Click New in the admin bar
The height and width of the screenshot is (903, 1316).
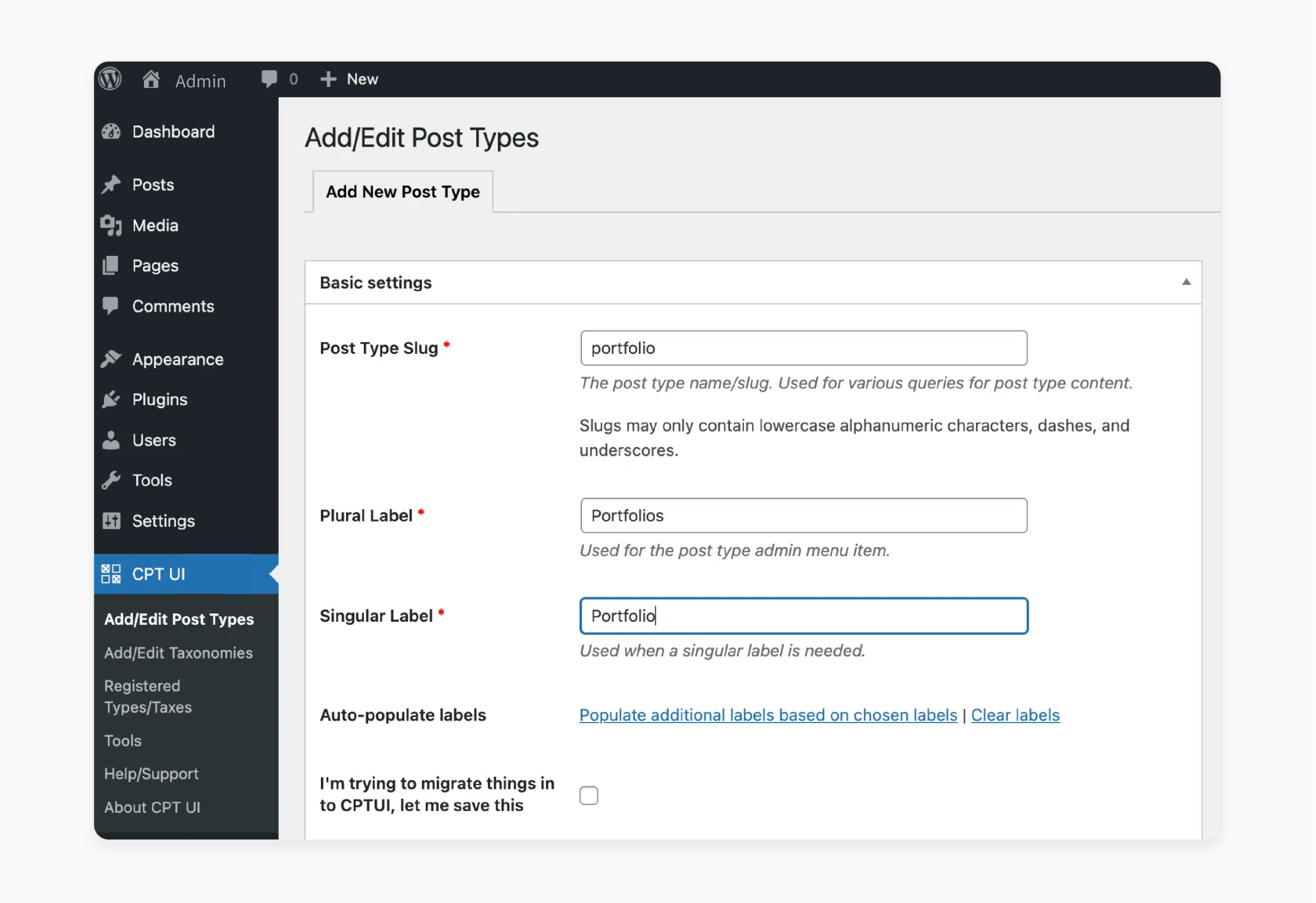(362, 79)
